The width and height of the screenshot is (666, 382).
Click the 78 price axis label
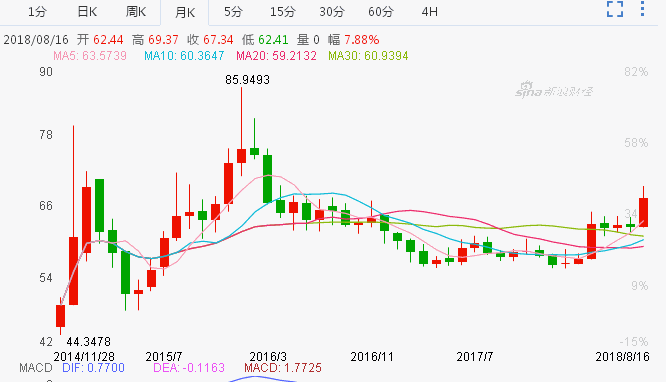pos(46,135)
